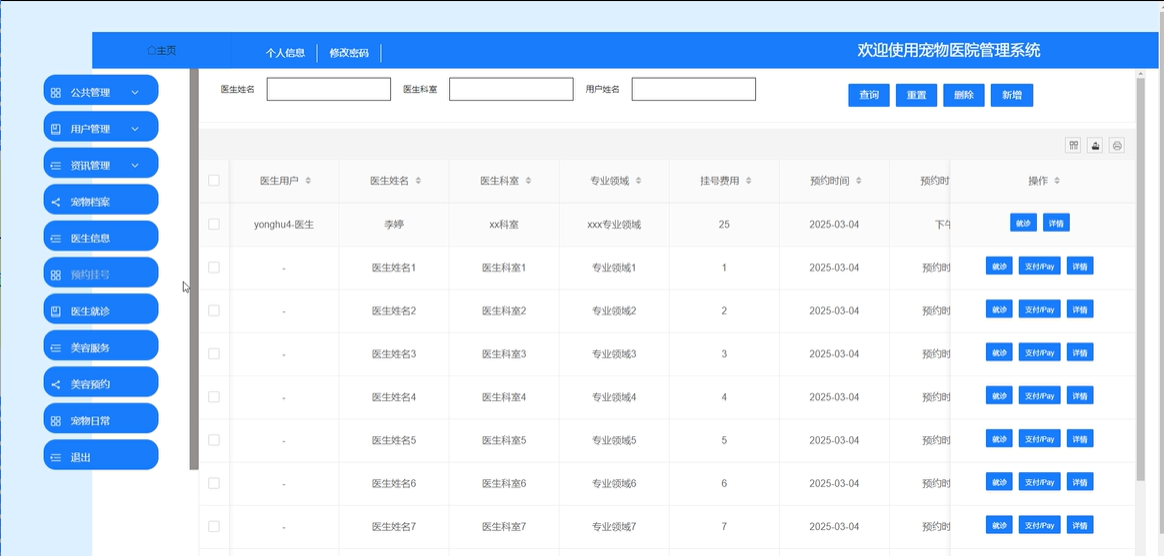Check the row for 医生姓名5
Screen dimensions: 1164x556
(x=214, y=439)
